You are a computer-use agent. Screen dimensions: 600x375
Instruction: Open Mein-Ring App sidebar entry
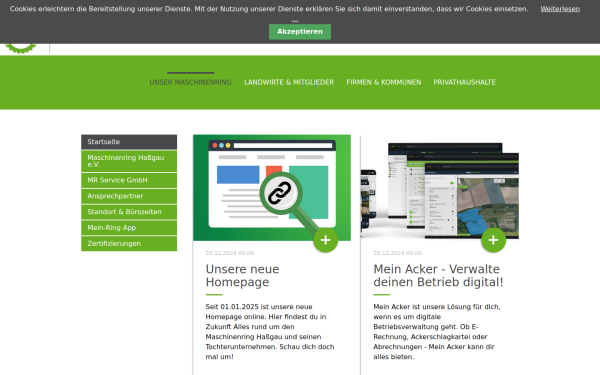coord(129,228)
